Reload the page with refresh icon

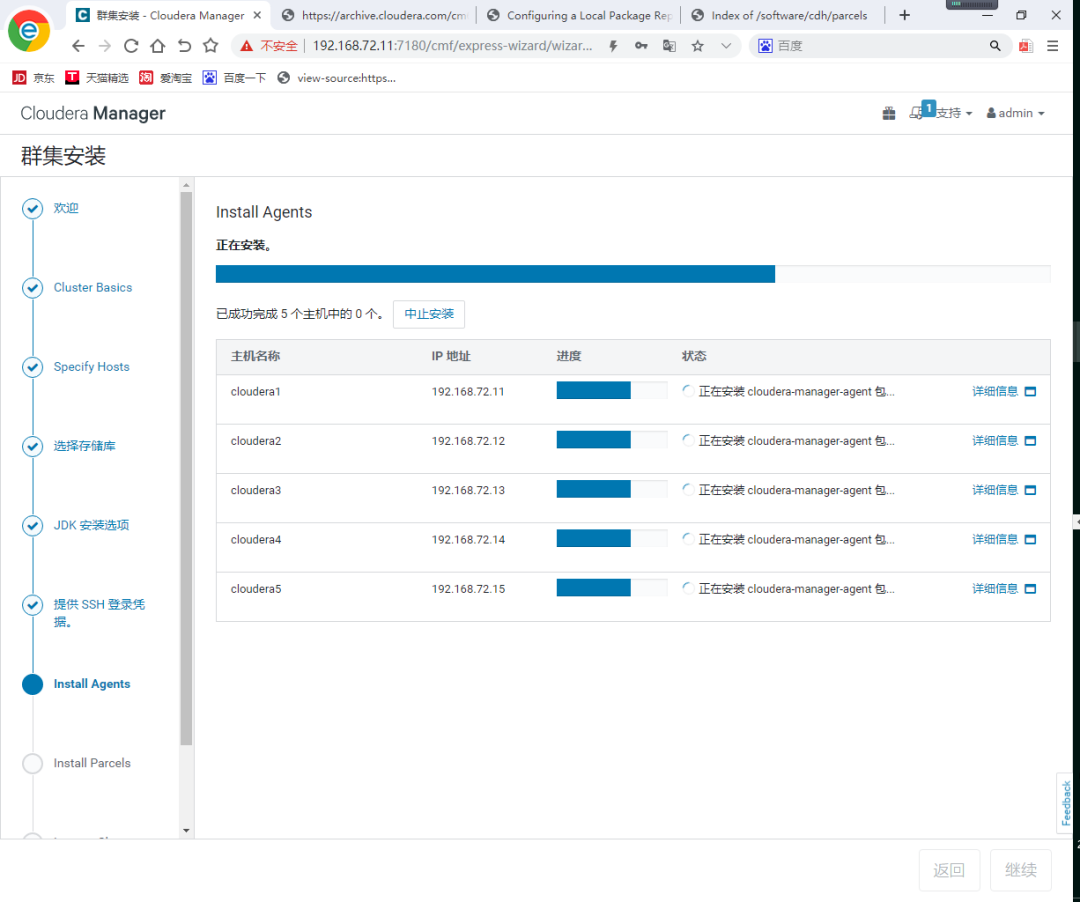[x=131, y=46]
